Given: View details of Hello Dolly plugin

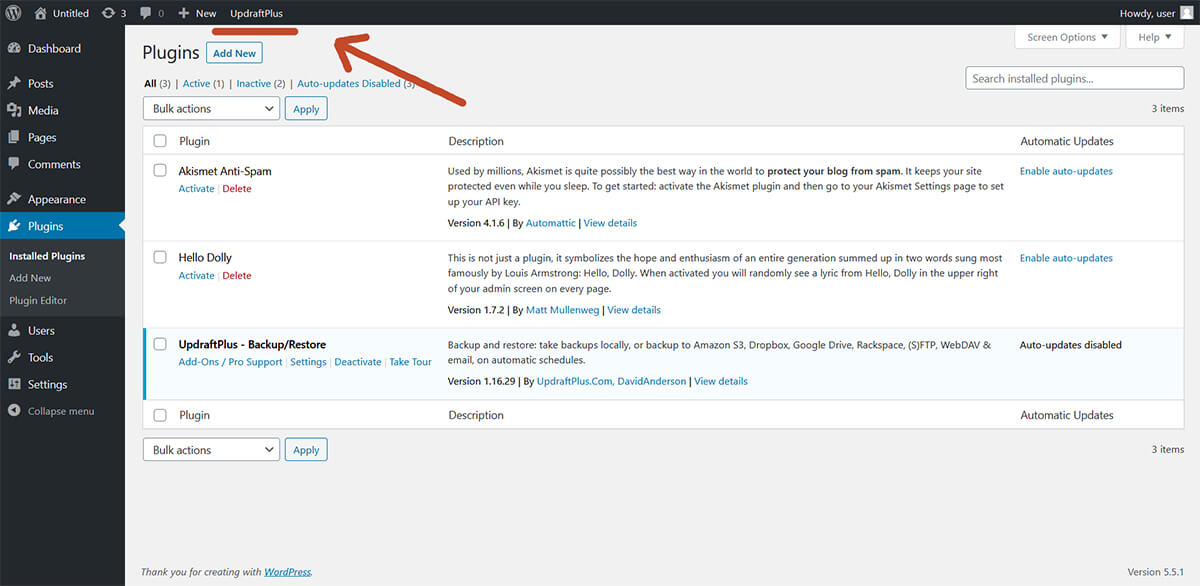Looking at the screenshot, I should point(634,310).
